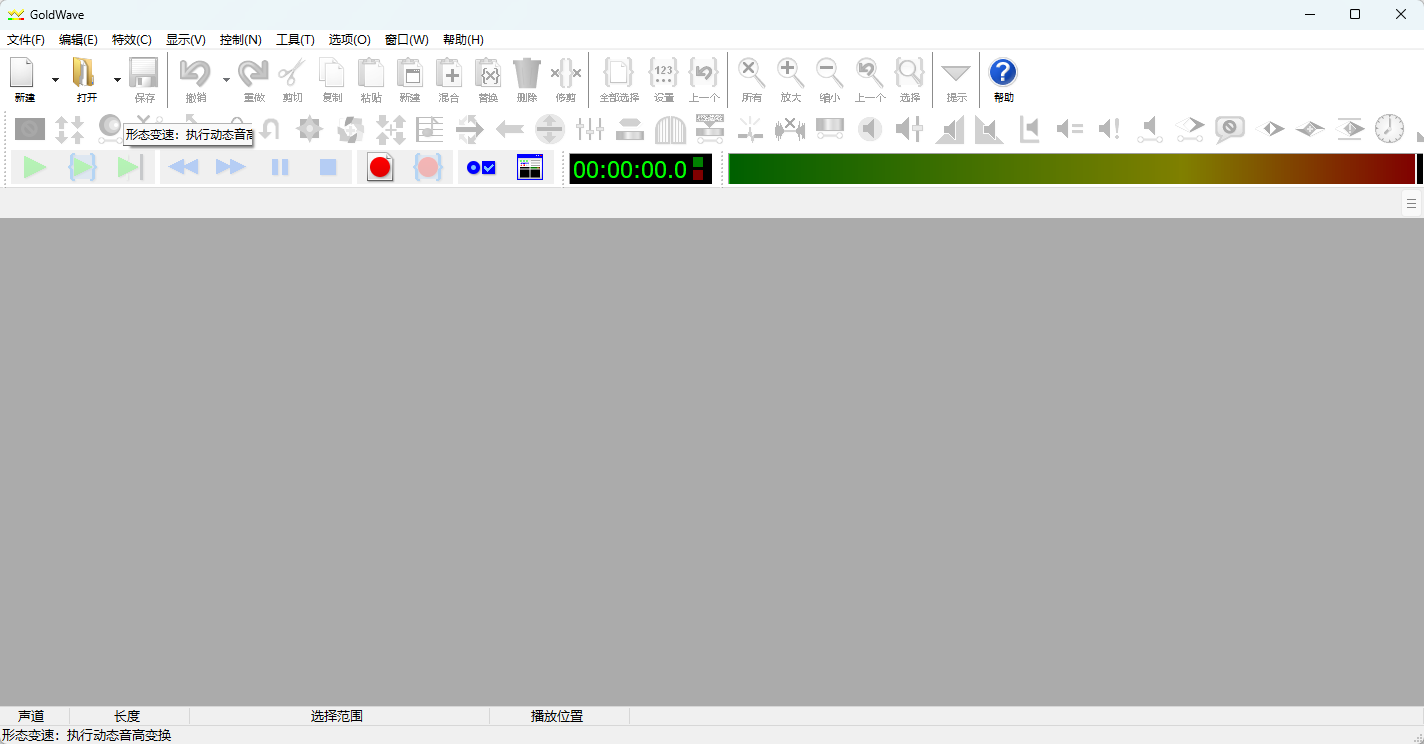
Task: Click the green Play button
Action: 35,168
